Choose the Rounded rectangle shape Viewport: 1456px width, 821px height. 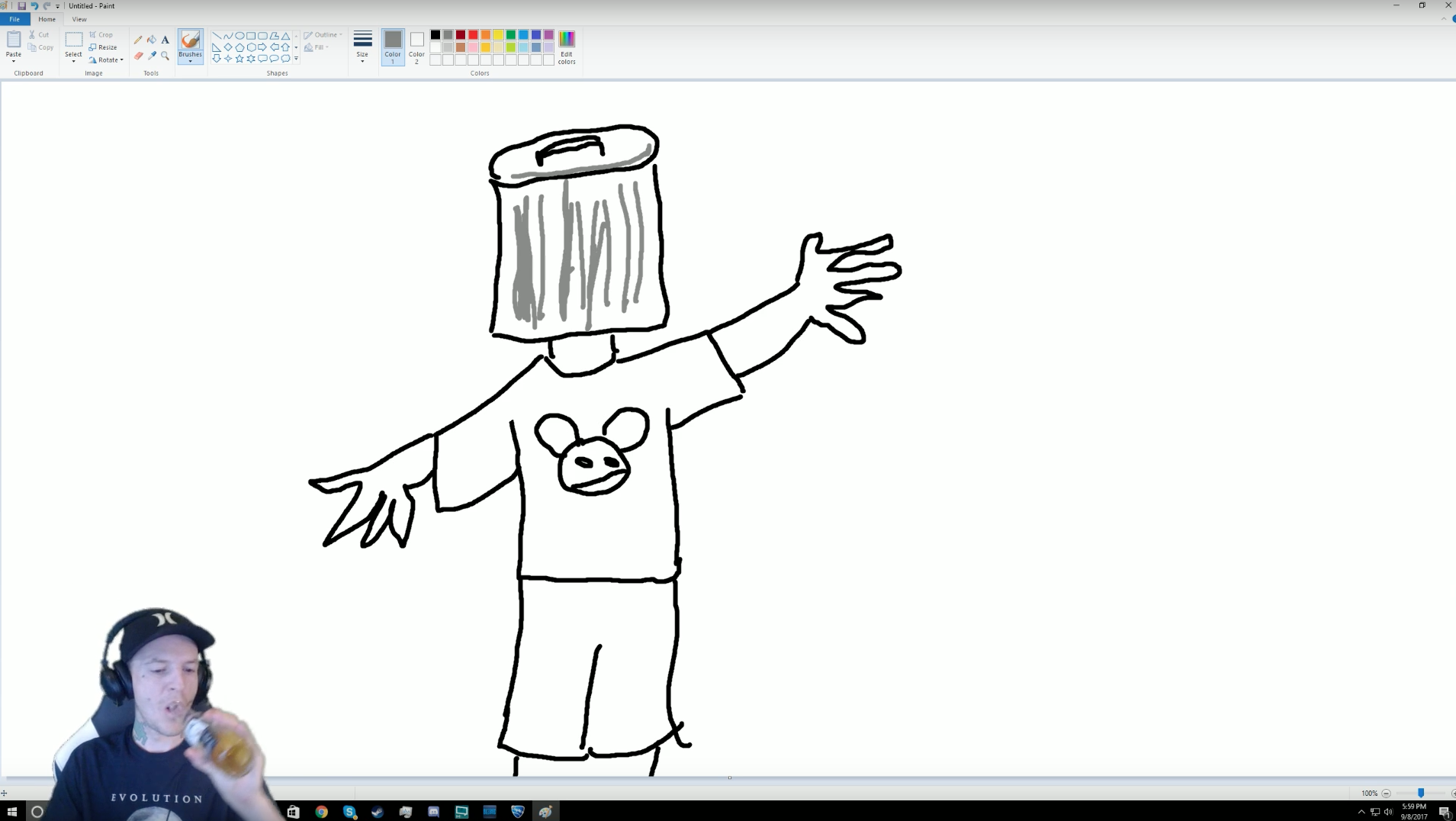(x=262, y=35)
